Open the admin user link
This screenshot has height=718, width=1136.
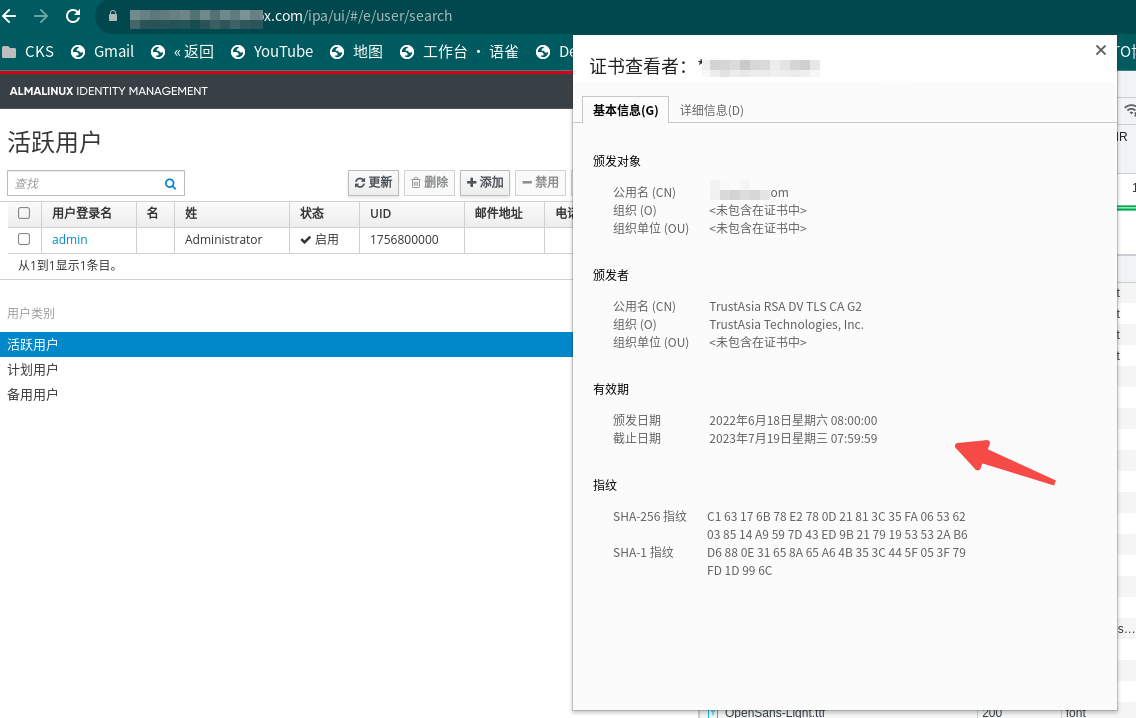70,239
